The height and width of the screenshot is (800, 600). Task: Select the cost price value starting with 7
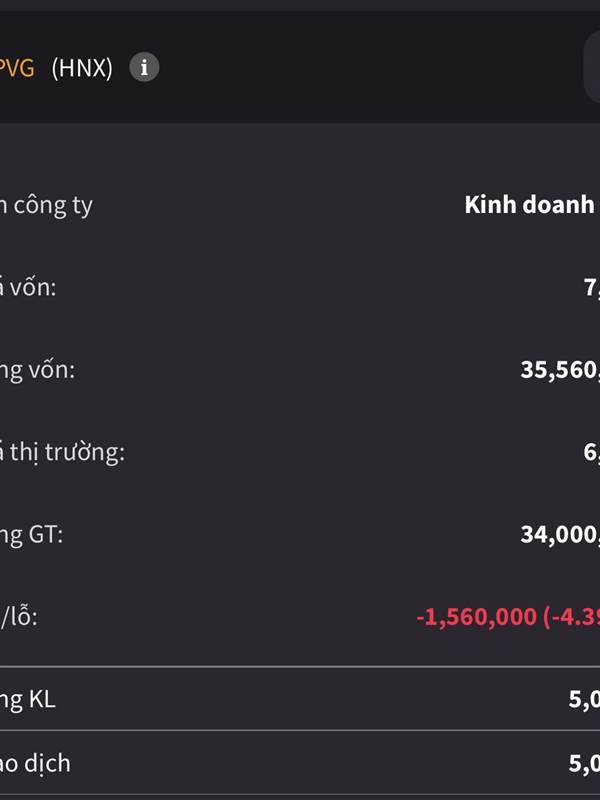[591, 288]
